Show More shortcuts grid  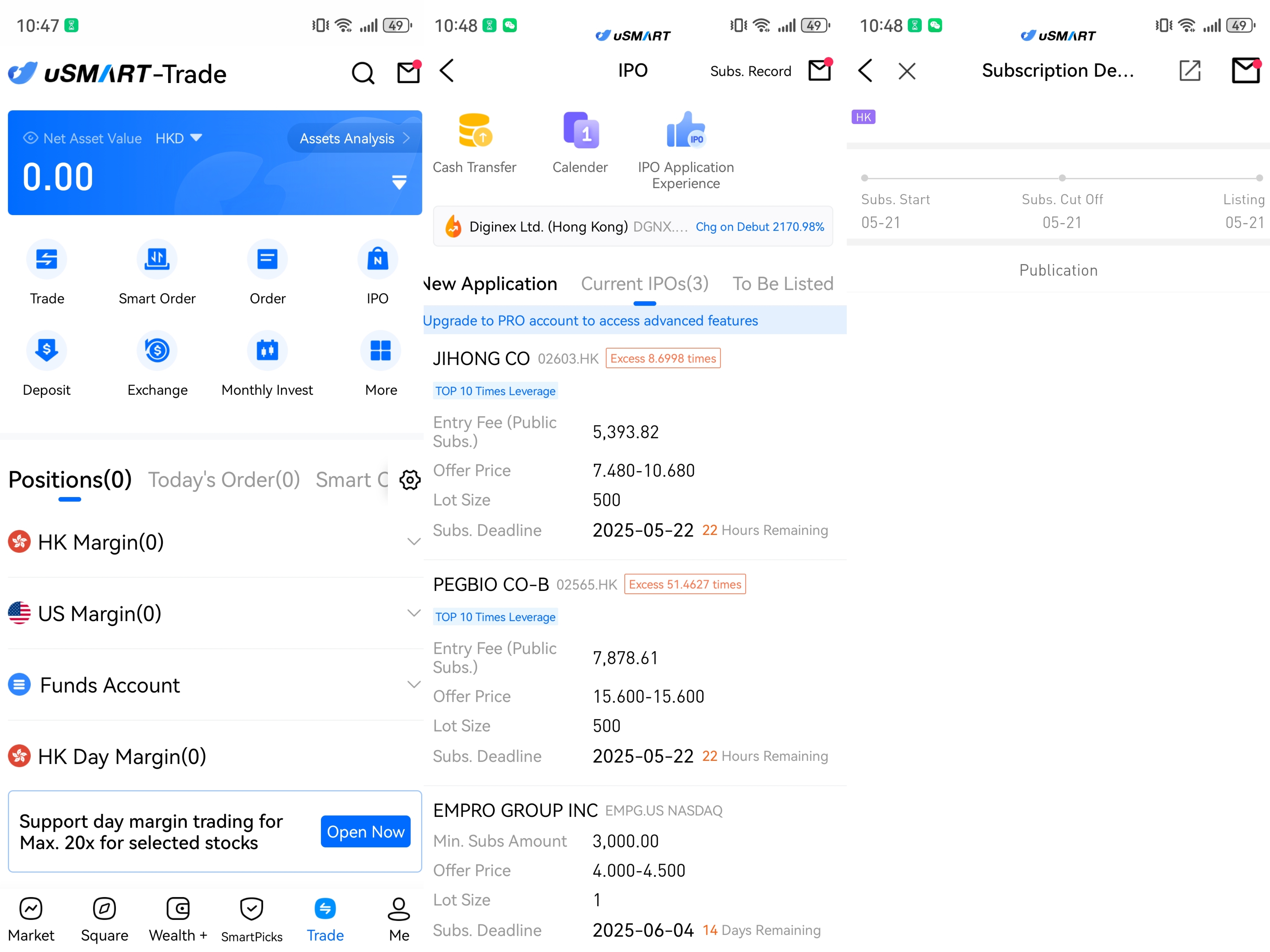381,364
